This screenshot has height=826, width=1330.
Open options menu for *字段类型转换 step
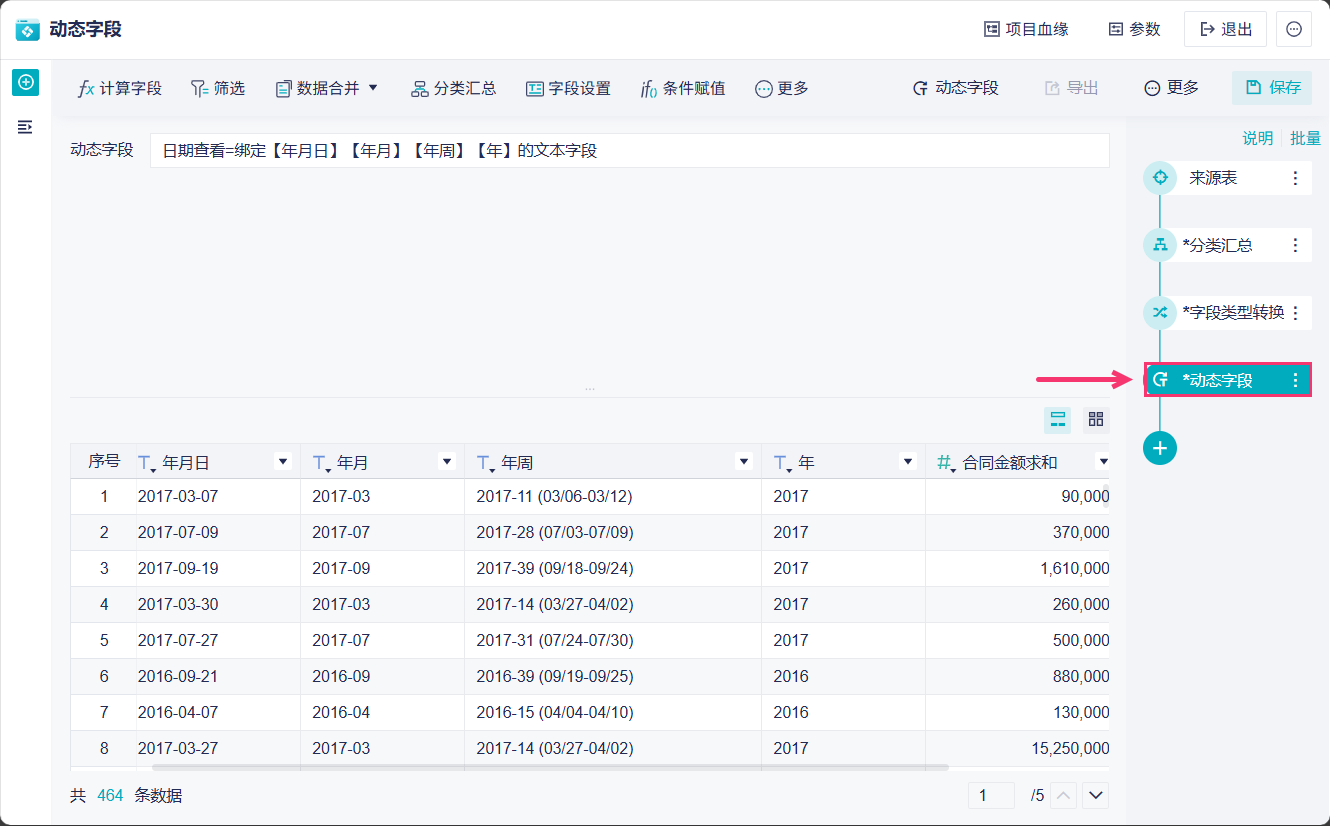1296,313
